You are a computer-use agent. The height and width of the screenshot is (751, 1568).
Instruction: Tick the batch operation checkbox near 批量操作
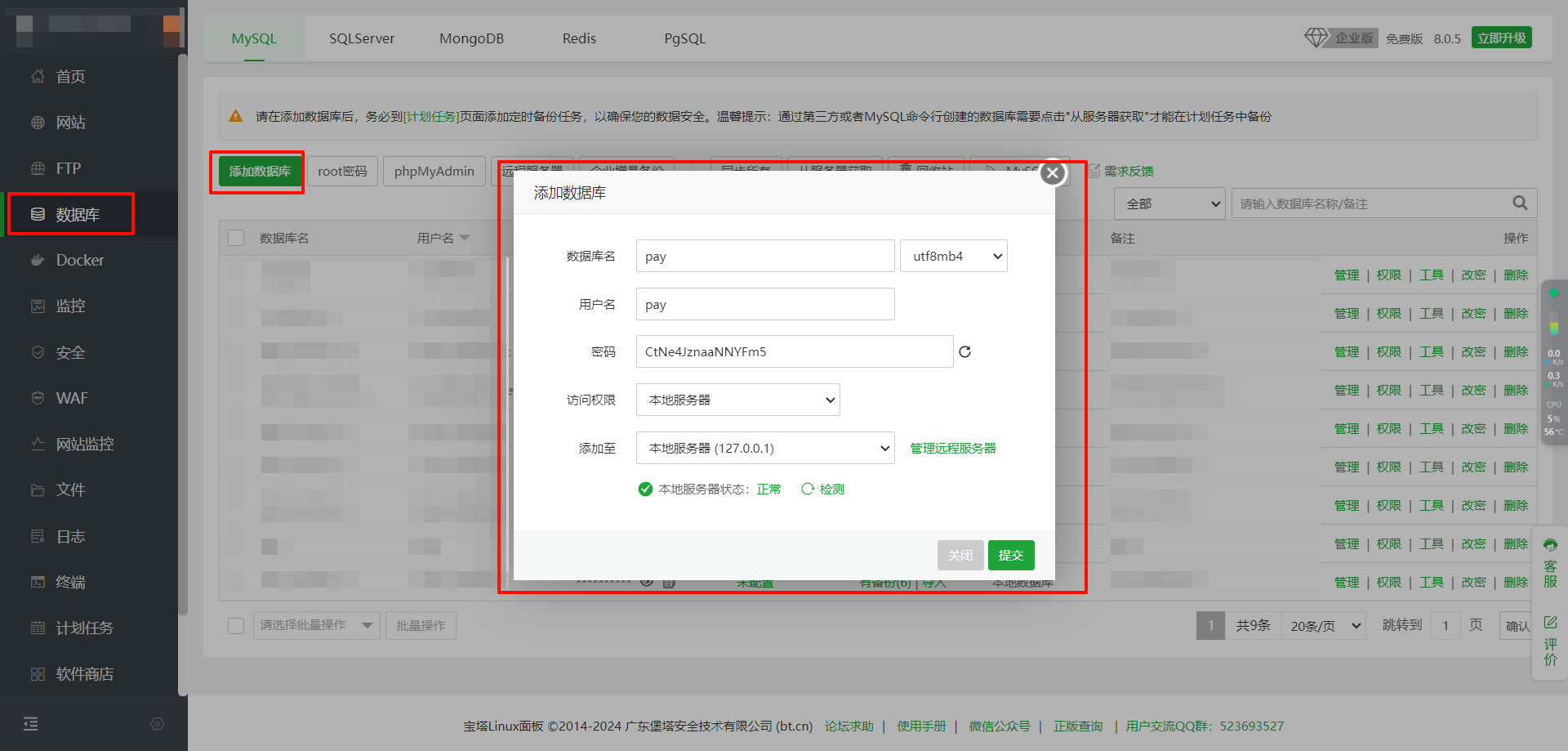[x=236, y=625]
